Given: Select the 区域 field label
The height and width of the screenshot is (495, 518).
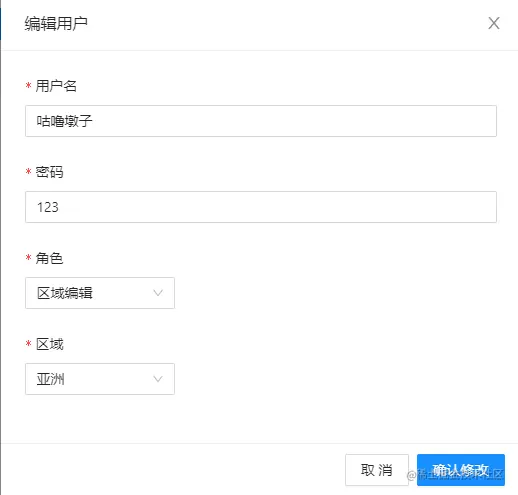Looking at the screenshot, I should click(49, 344).
